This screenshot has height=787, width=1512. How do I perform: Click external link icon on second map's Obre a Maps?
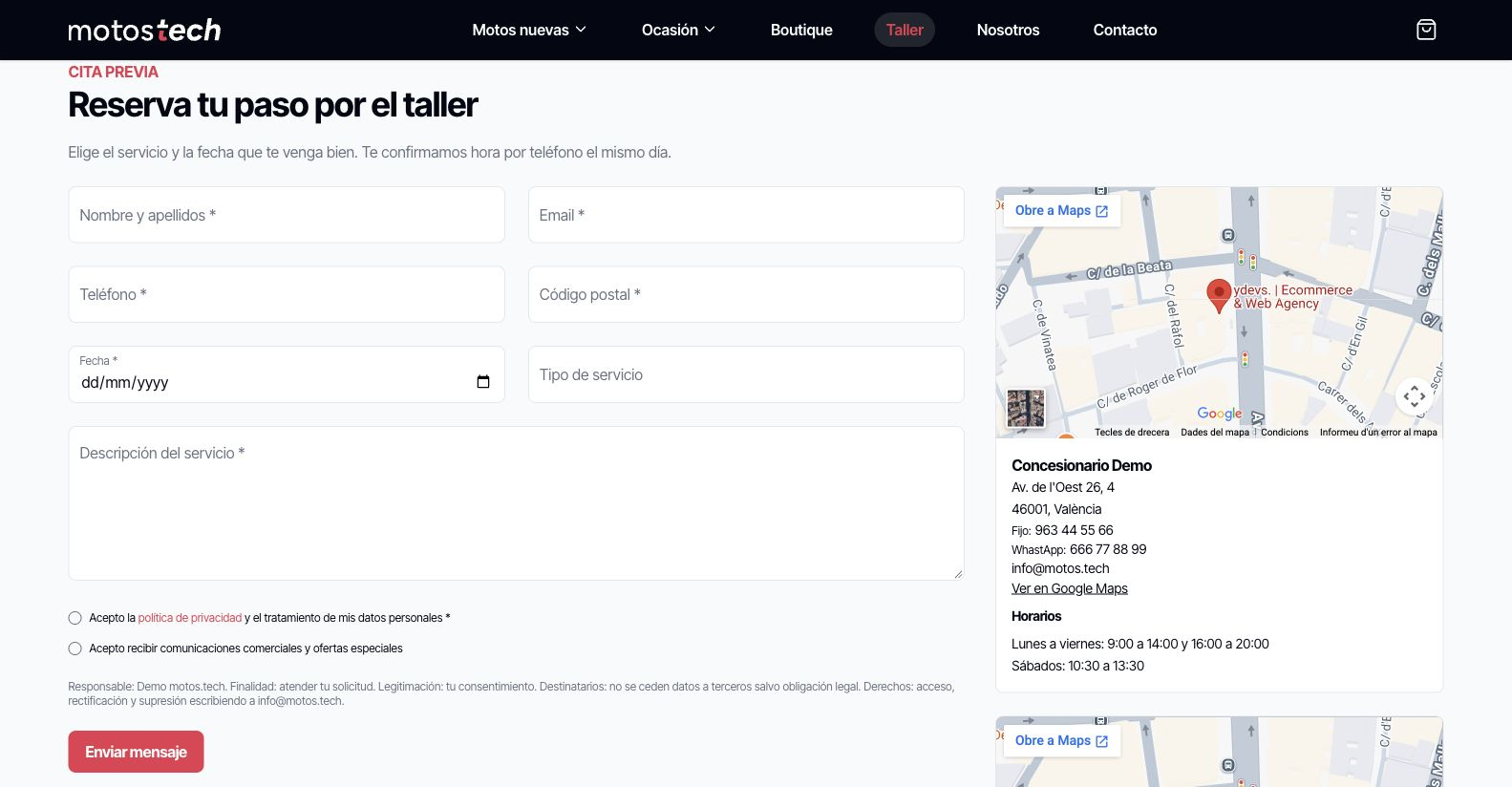[1102, 741]
